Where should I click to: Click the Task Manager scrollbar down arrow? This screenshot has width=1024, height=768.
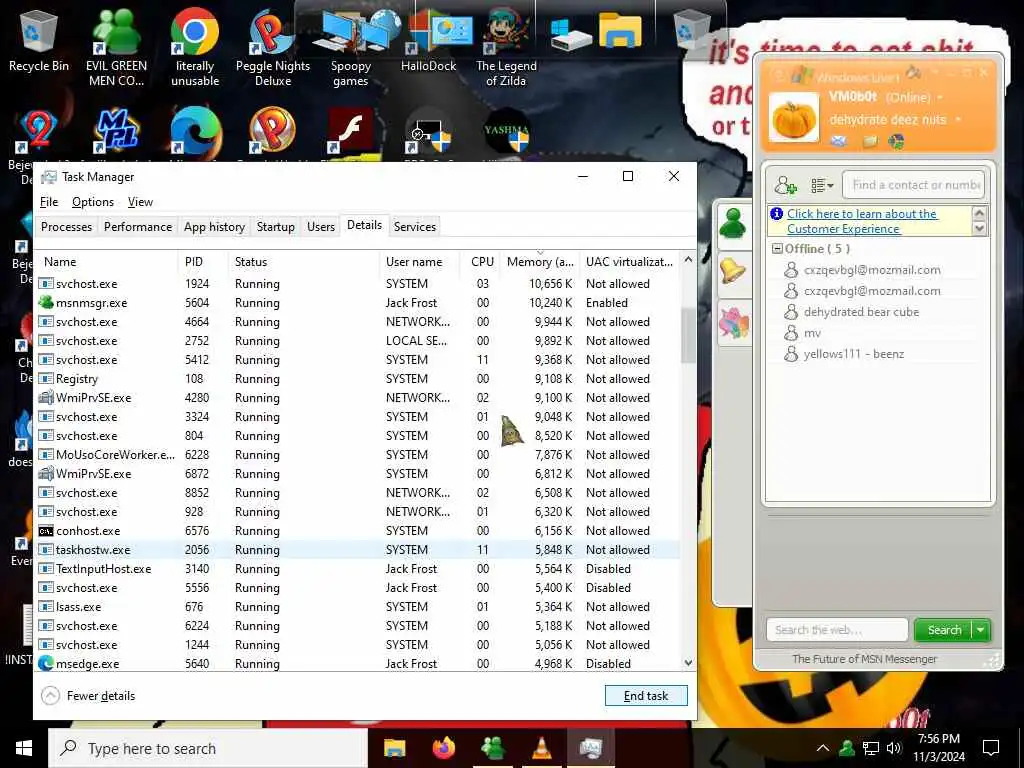688,662
